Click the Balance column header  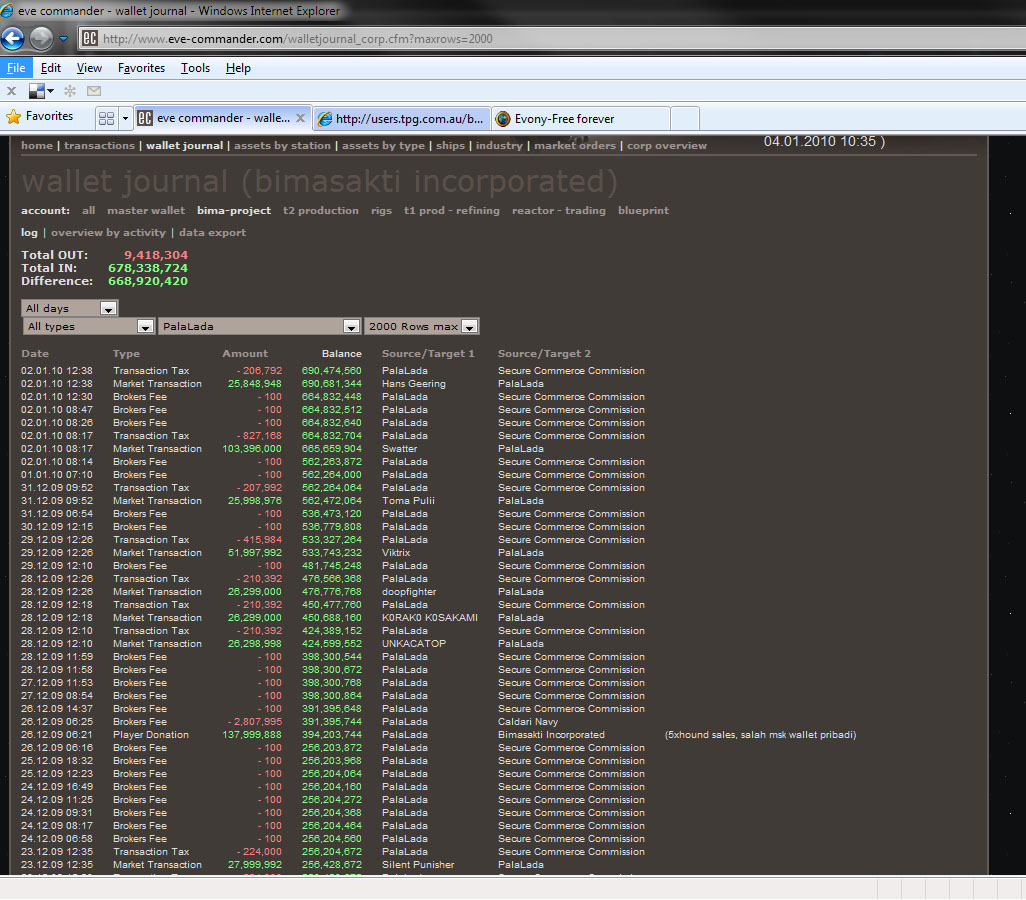[342, 353]
